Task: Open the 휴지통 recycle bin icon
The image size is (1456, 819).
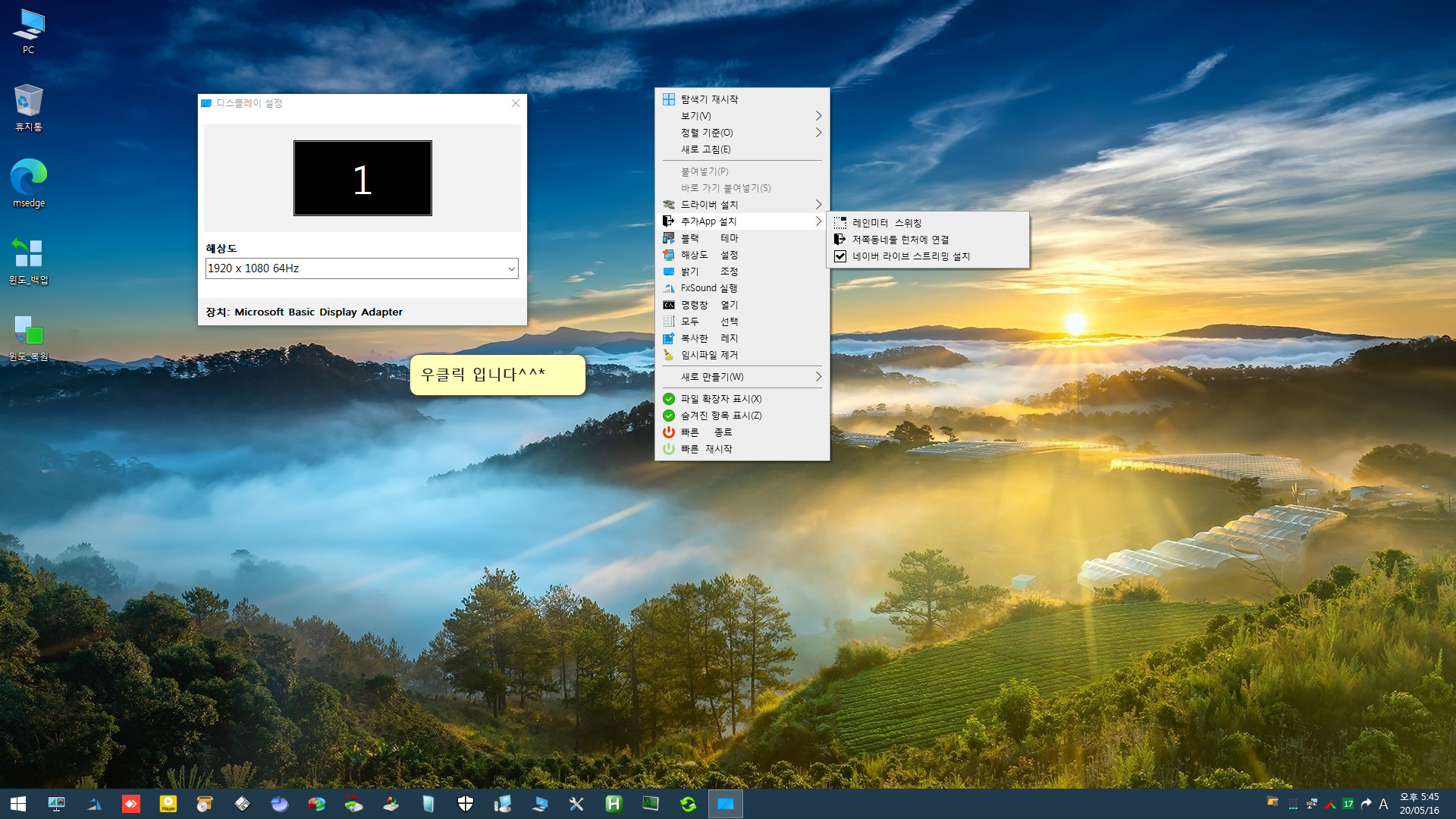Action: 28,108
